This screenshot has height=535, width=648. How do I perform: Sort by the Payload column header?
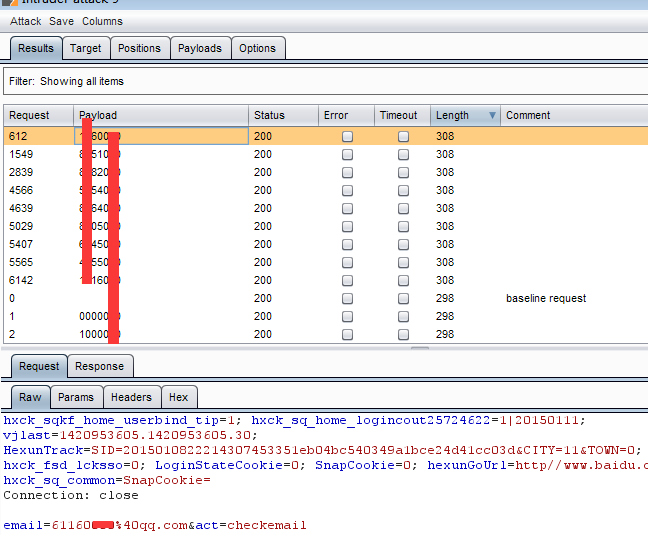click(x=161, y=115)
